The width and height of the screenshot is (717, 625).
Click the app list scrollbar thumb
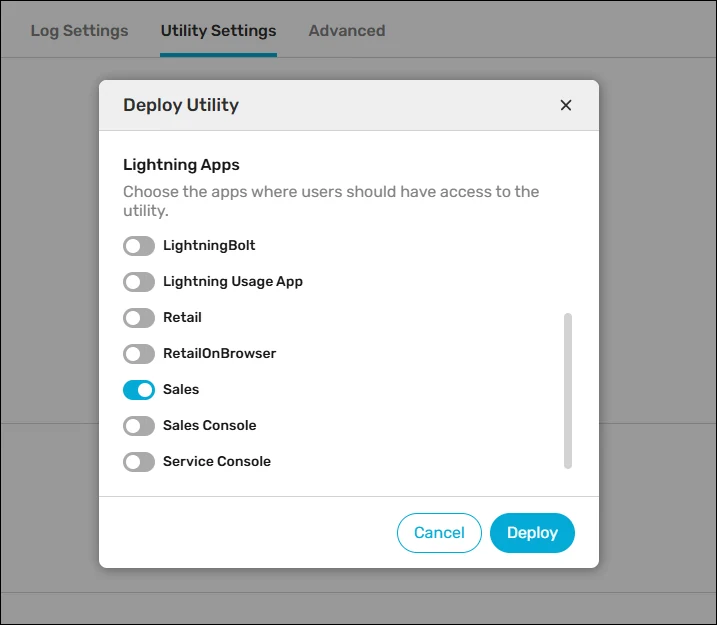pyautogui.click(x=568, y=391)
